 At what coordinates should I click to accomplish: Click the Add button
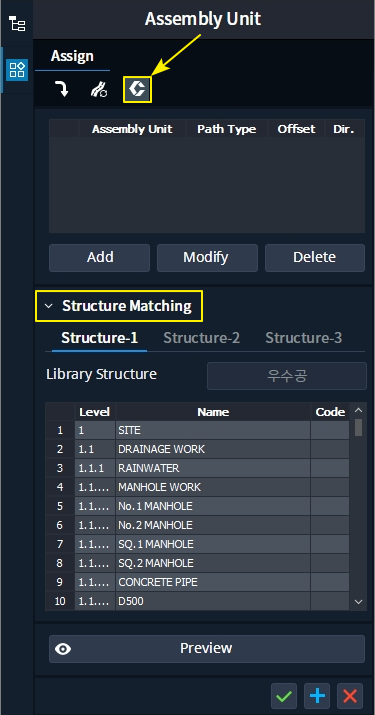[x=99, y=258]
